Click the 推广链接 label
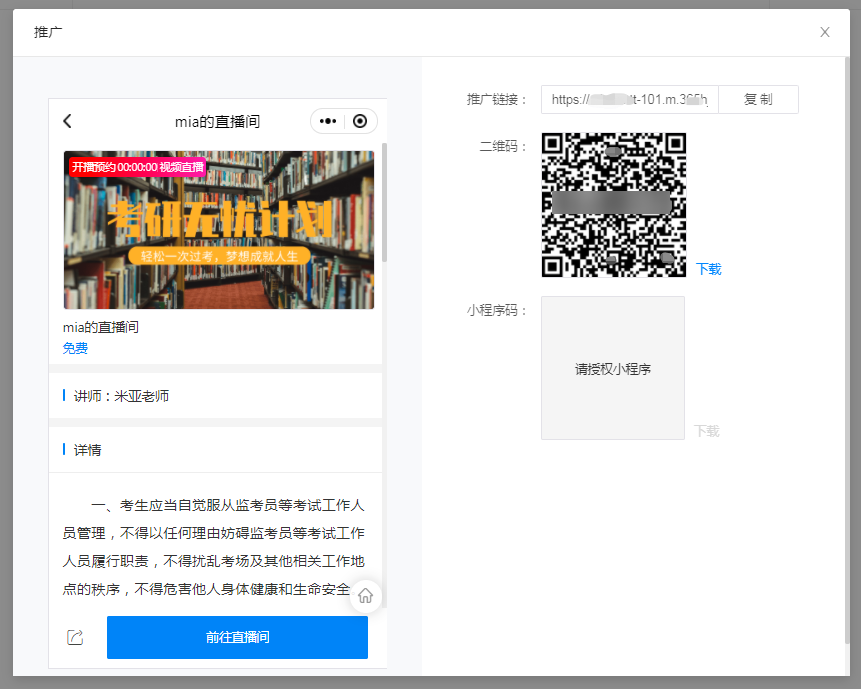This screenshot has height=689, width=861. (497, 99)
